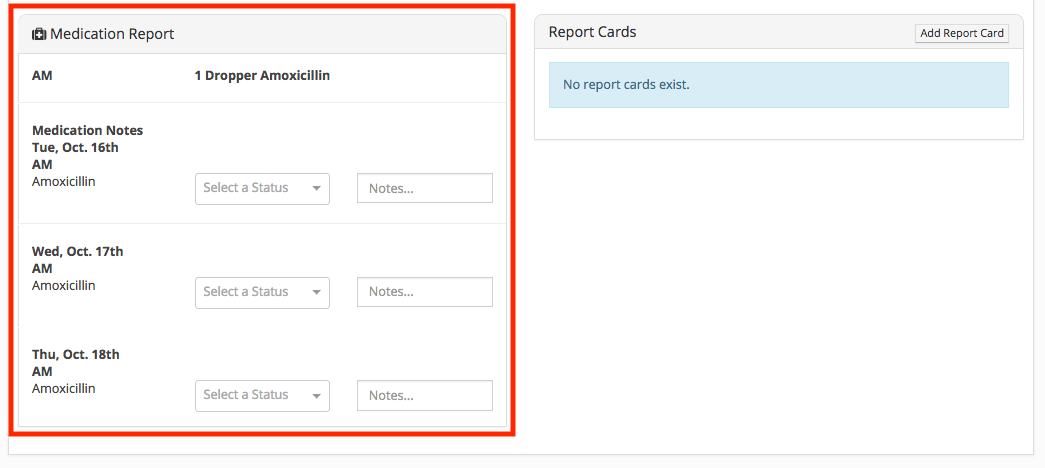
Task: Activate the Notes field for Thu, Oct. 18th
Action: (x=424, y=395)
